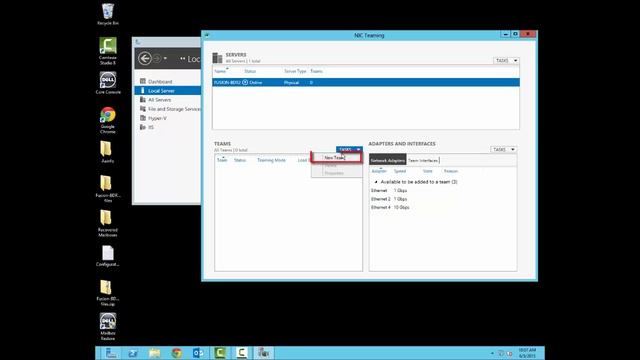640x360 pixels.
Task: Open the white Camtasia recorder taskbar icon
Action: pos(242,353)
